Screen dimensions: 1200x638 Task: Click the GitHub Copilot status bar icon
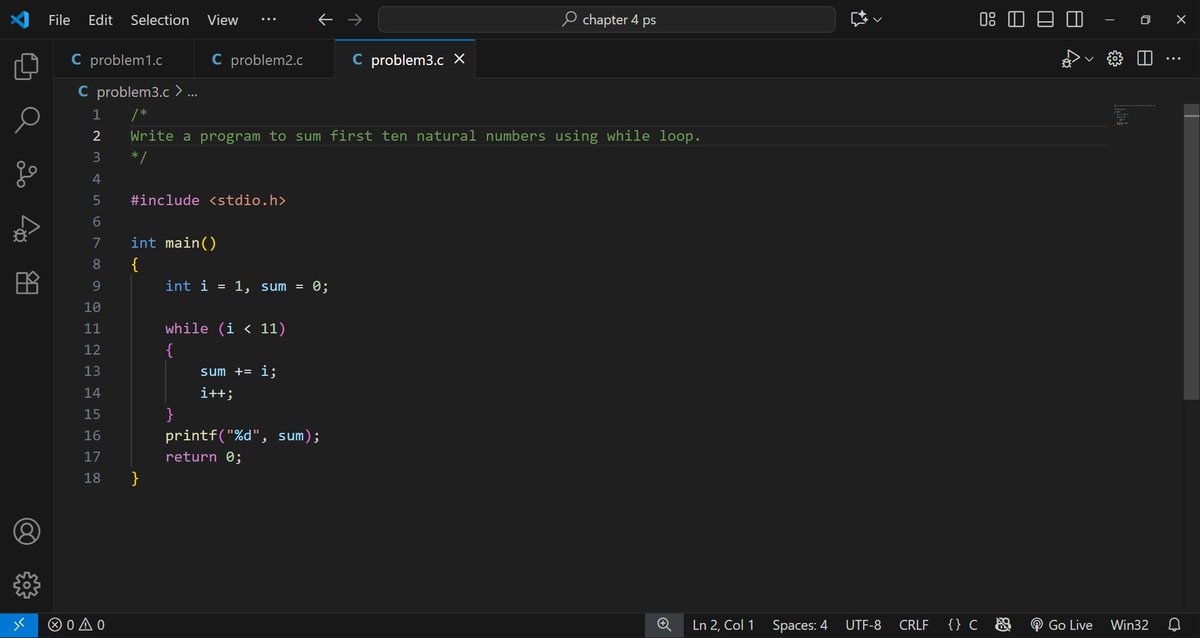point(1003,624)
